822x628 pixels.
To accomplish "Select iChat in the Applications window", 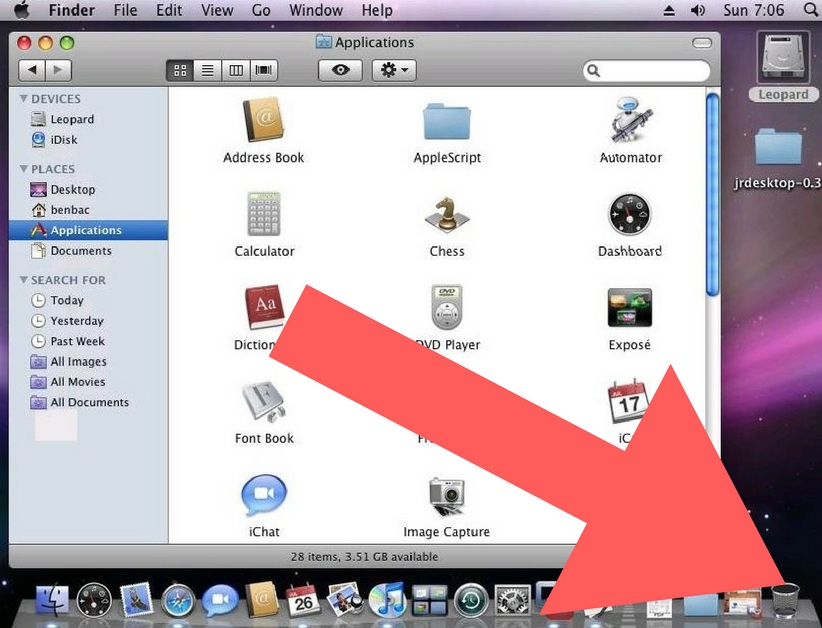I will (264, 495).
